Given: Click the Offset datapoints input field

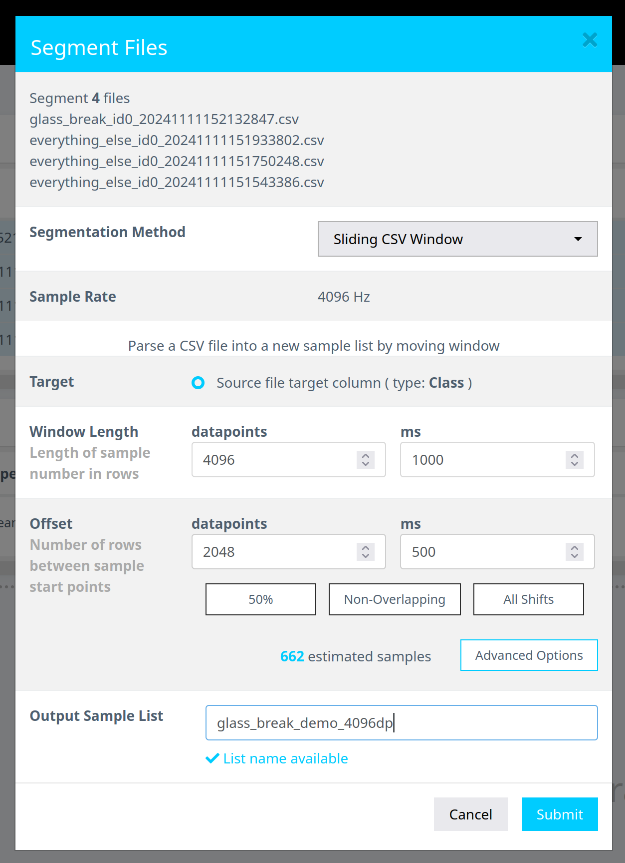Looking at the screenshot, I should click(274, 552).
